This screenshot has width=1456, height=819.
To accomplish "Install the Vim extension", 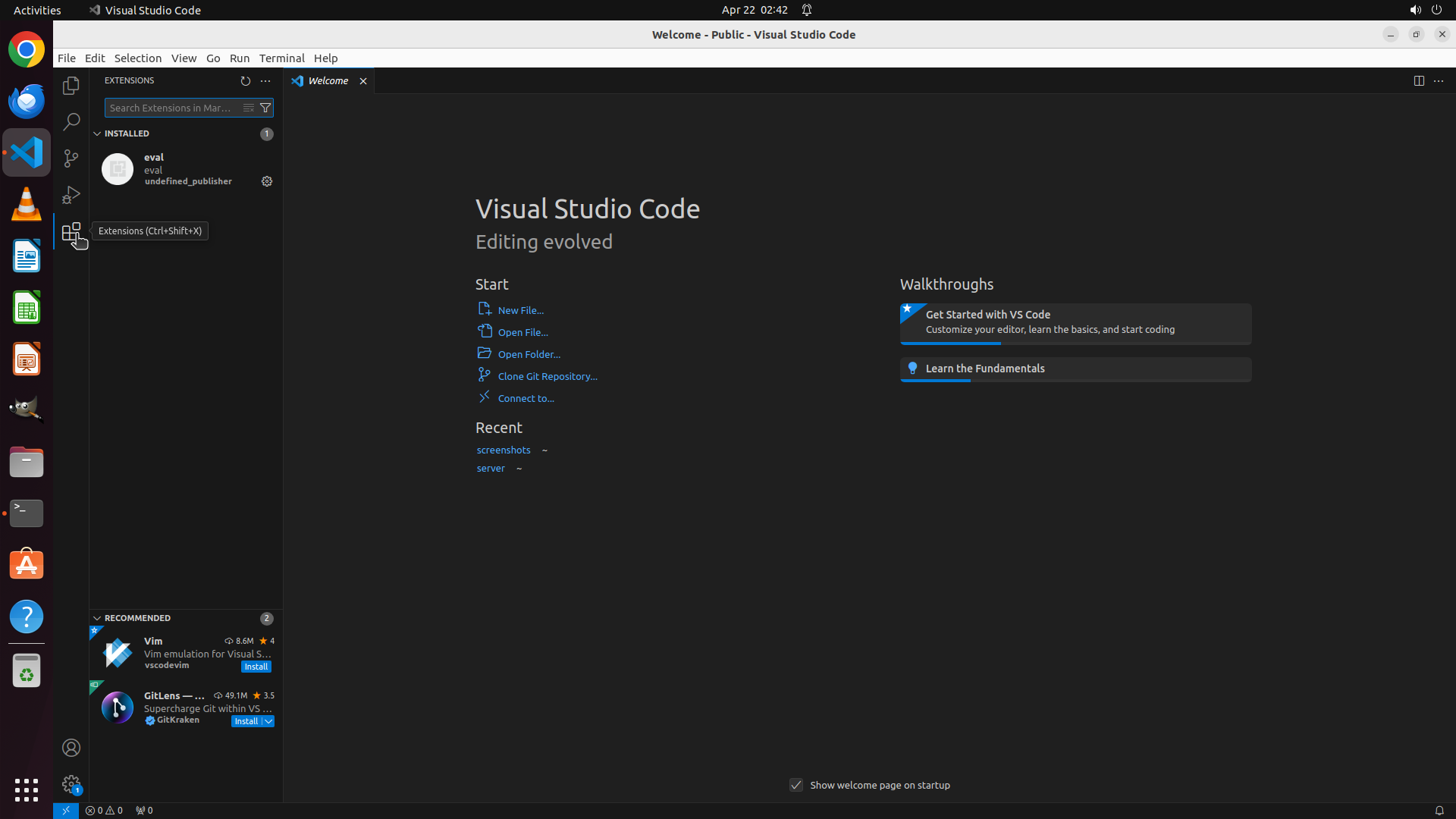I will click(x=256, y=667).
